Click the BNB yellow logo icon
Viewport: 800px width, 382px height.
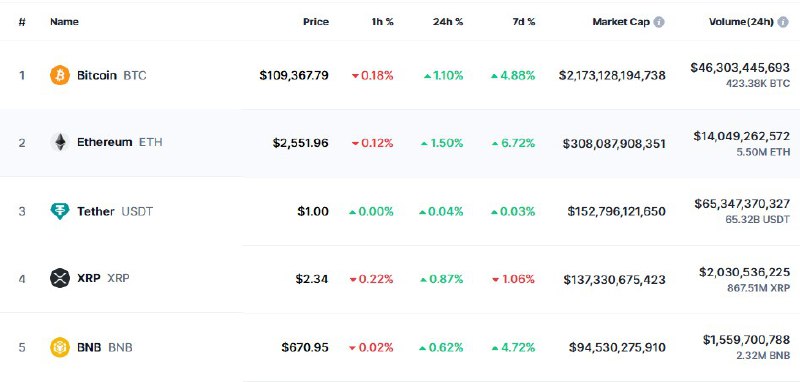coord(60,347)
